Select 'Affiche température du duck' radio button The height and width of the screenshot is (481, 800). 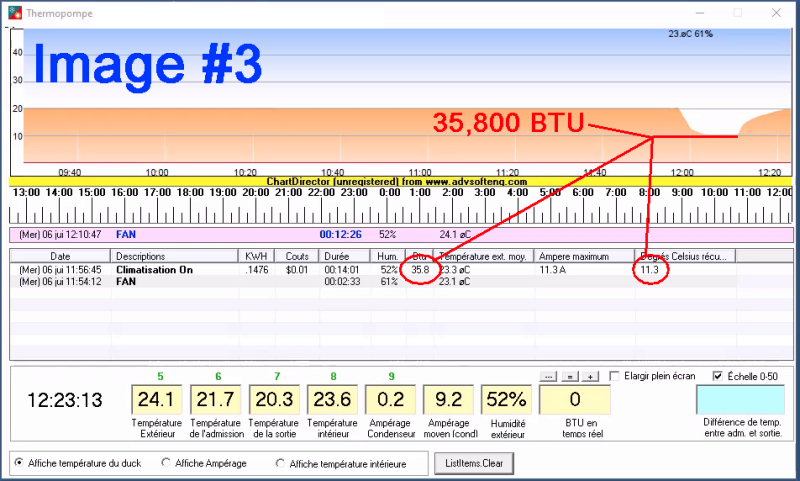[x=19, y=463]
